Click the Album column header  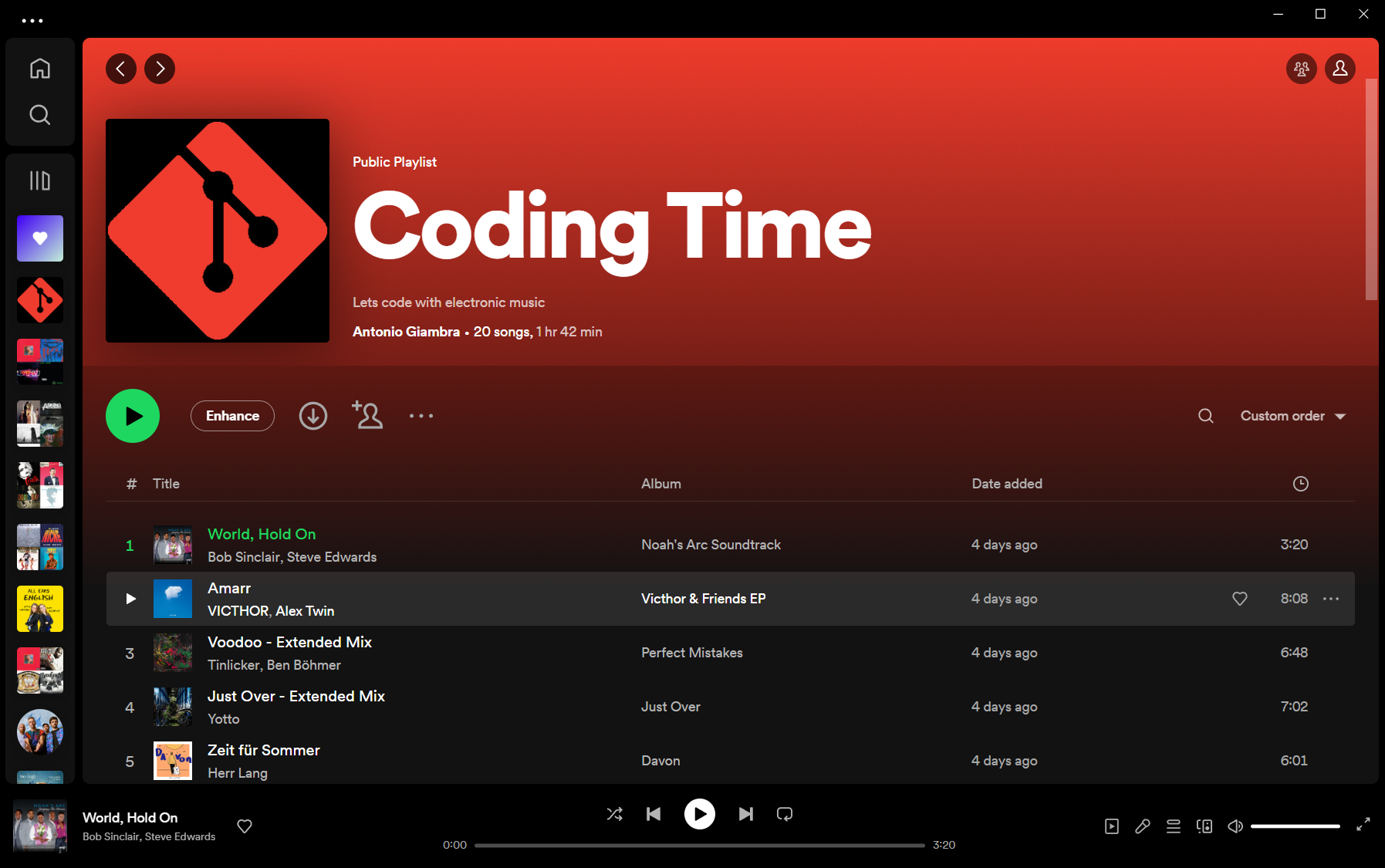pyautogui.click(x=661, y=484)
